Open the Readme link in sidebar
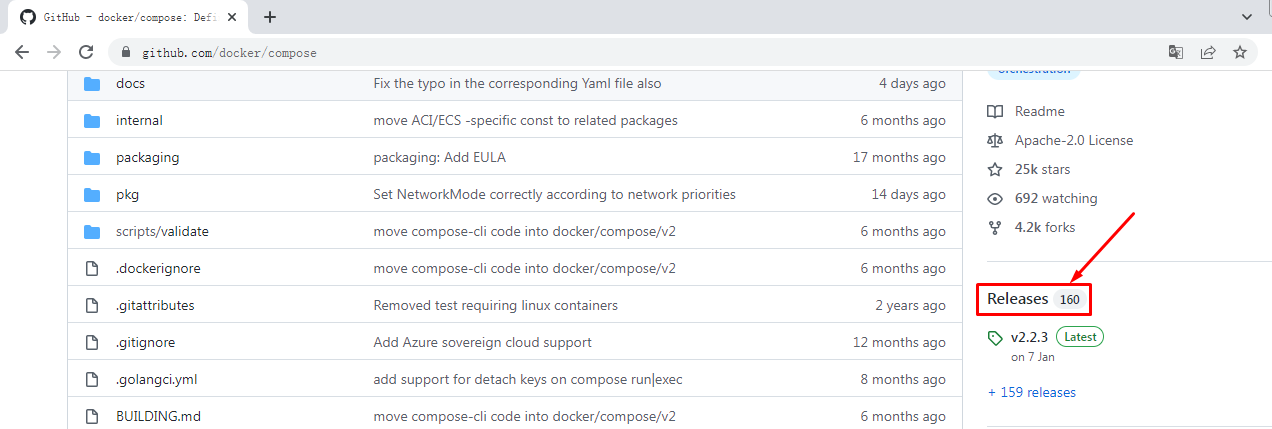Image resolution: width=1272 pixels, height=429 pixels. 1039,111
